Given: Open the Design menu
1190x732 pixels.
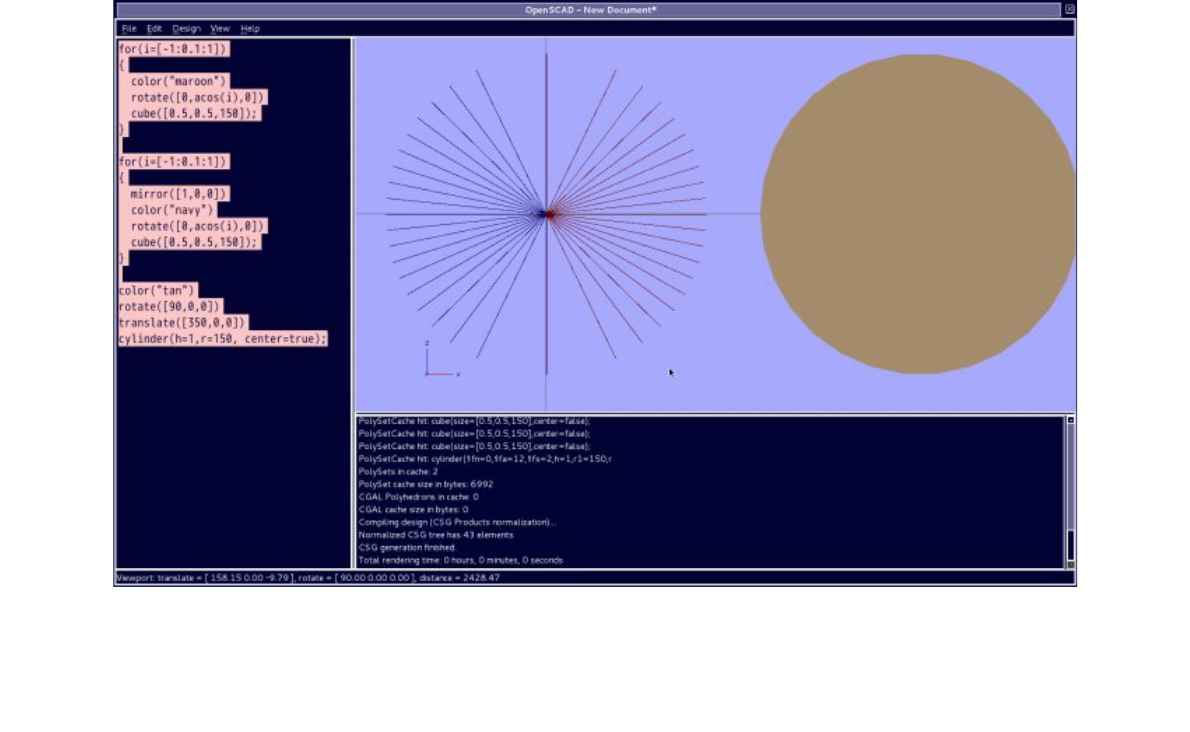Looking at the screenshot, I should point(186,28).
